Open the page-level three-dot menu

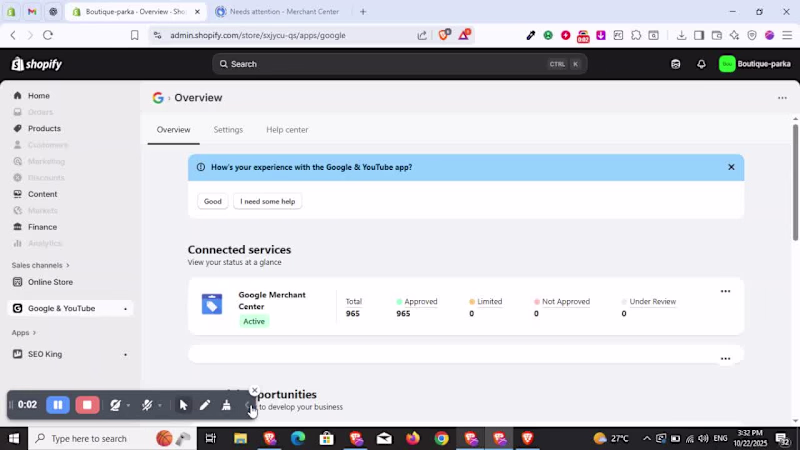click(782, 97)
